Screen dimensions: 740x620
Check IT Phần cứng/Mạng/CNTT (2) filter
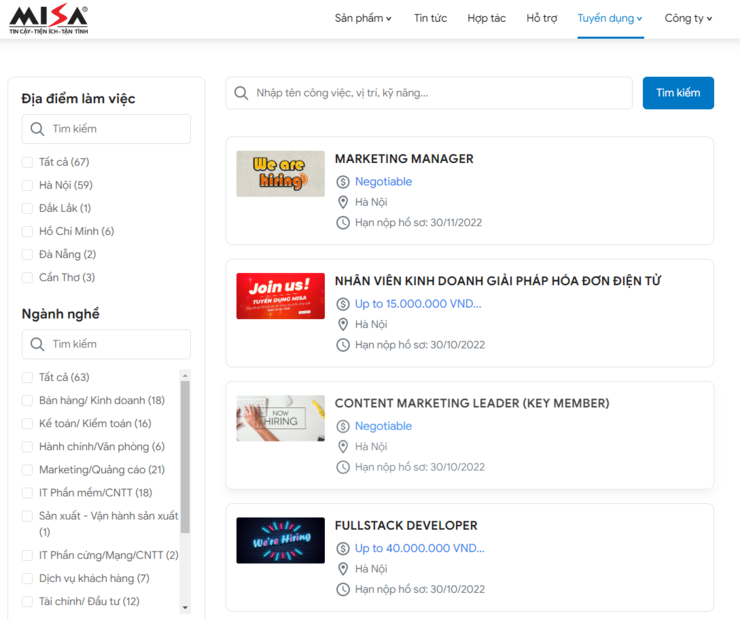tap(27, 555)
